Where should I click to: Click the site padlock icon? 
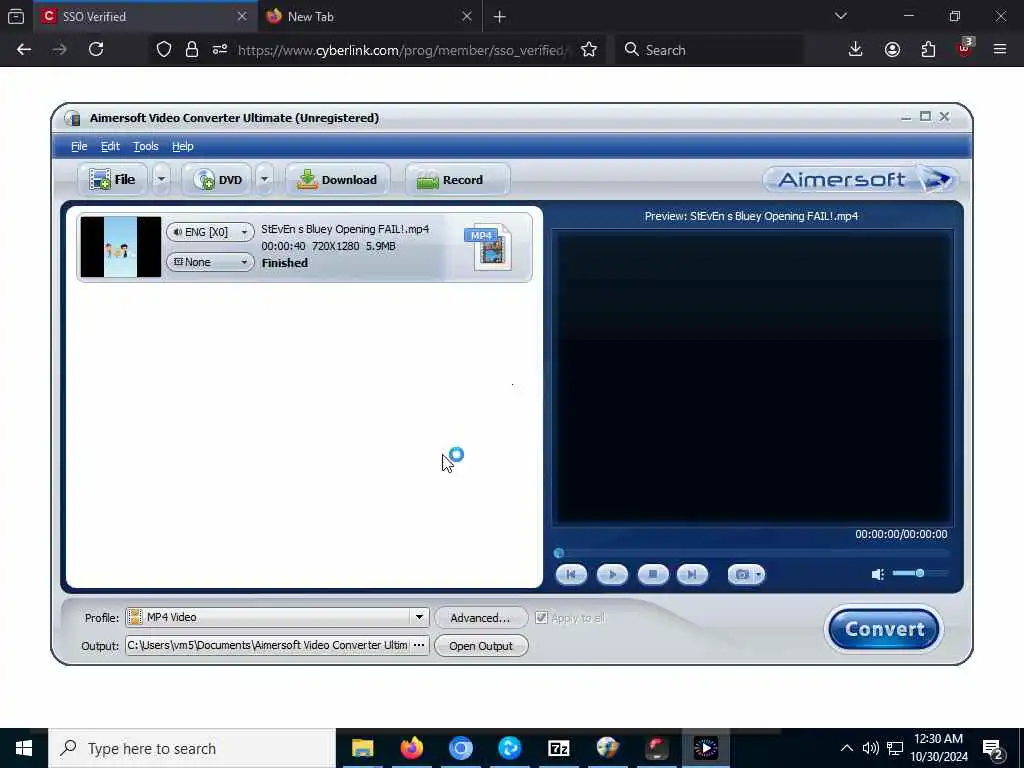point(192,50)
